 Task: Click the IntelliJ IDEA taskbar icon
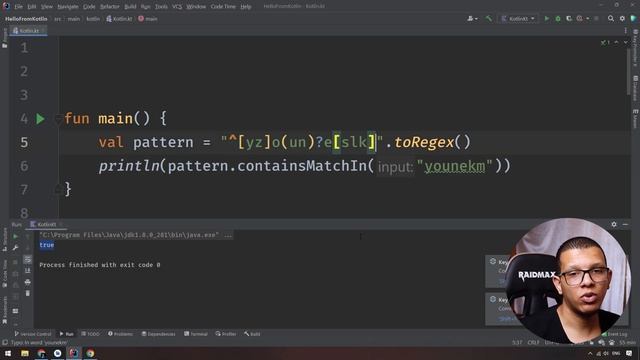tap(73, 353)
